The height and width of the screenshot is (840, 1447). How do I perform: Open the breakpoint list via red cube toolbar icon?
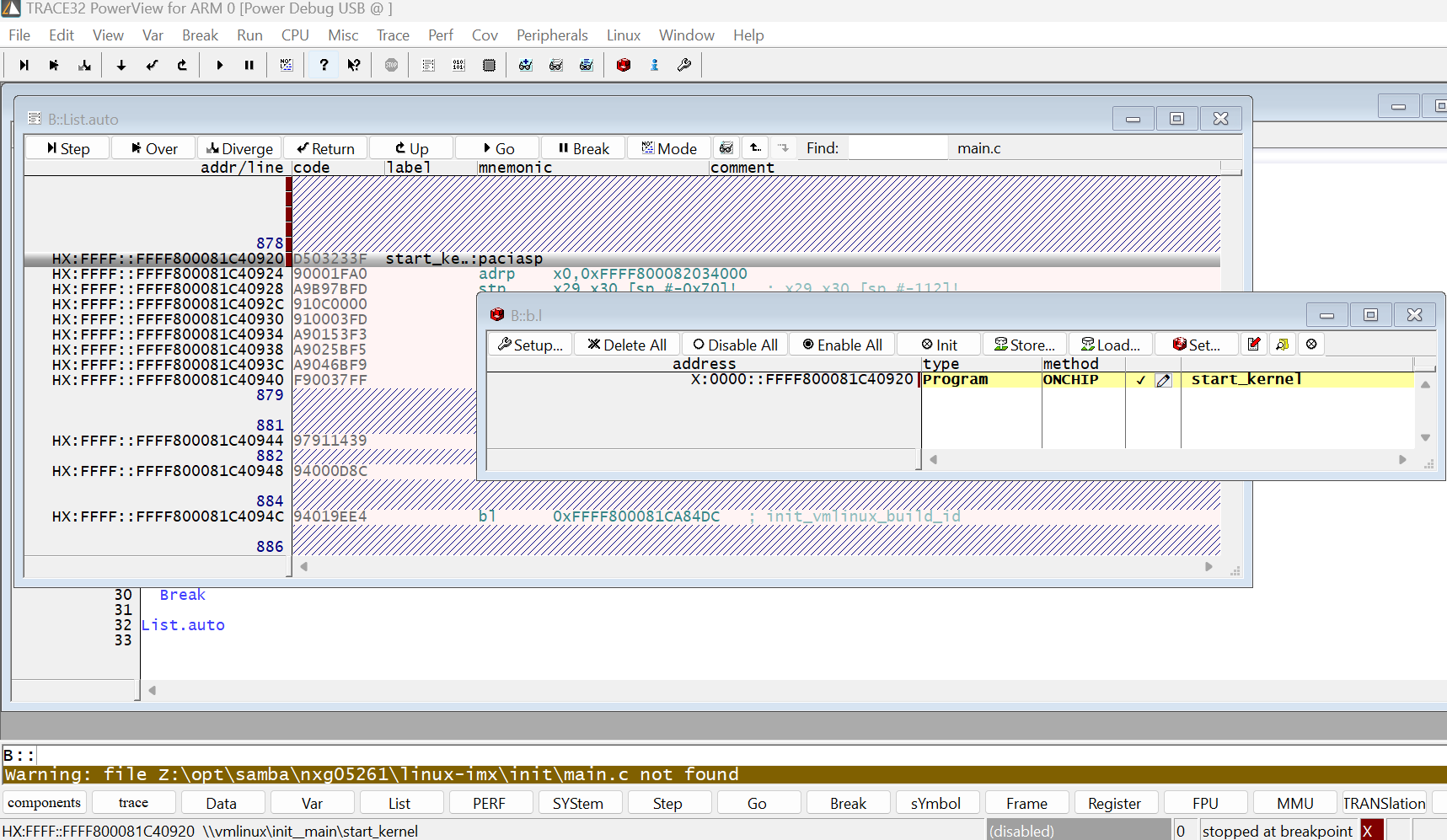click(x=623, y=64)
